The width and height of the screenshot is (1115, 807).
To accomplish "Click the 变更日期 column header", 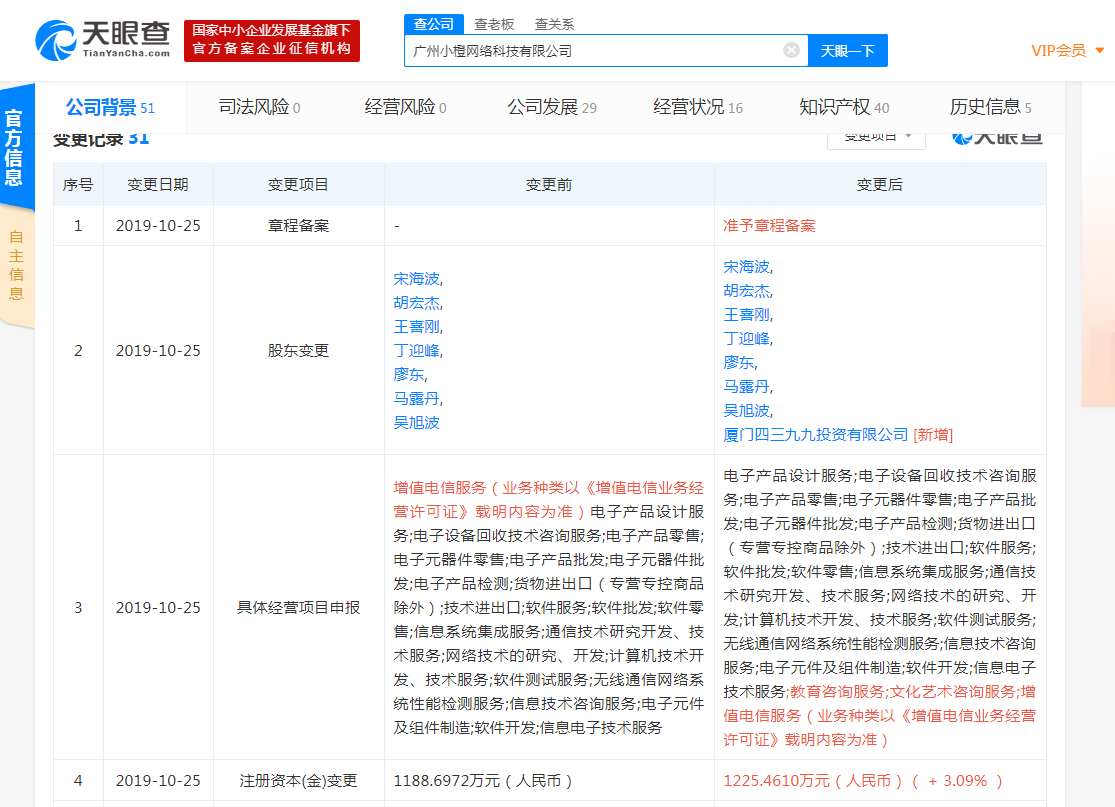I will 158,185.
